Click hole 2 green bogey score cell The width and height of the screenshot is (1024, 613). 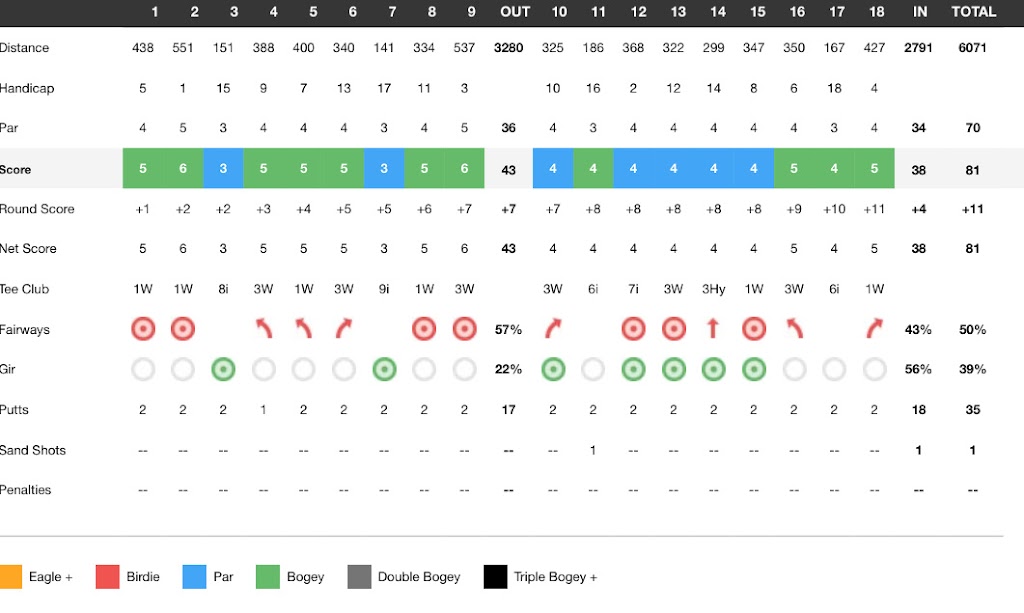(183, 168)
